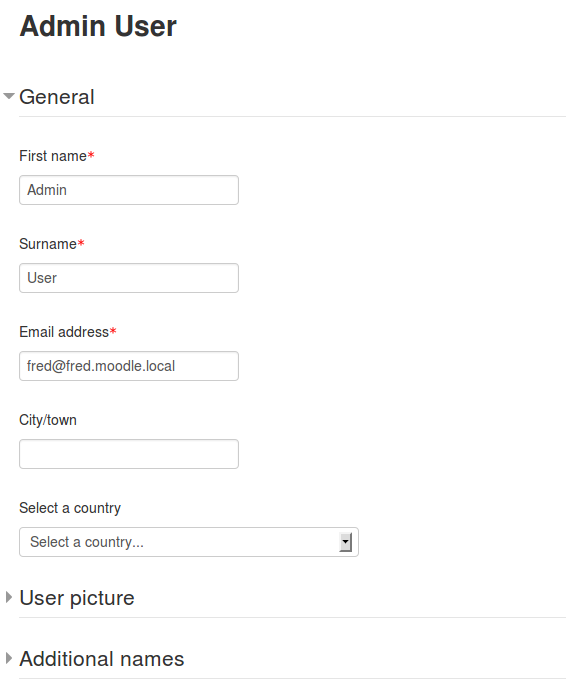Expand Additional names via its triangle
This screenshot has width=566, height=691.
[x=9, y=658]
